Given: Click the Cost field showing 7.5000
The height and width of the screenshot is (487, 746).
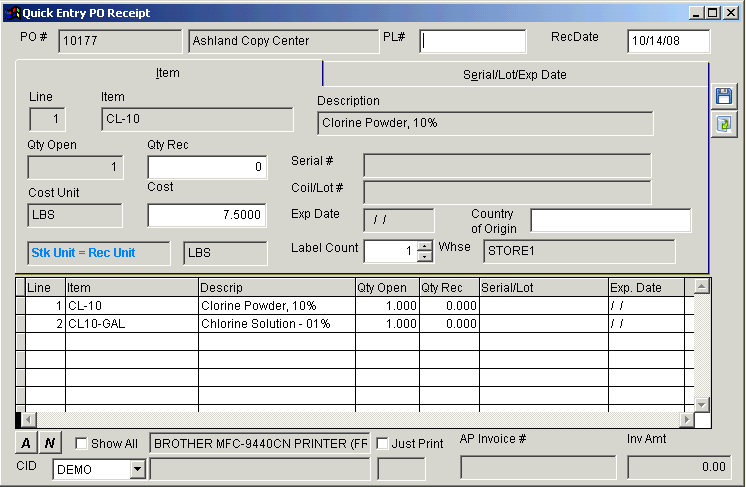Looking at the screenshot, I should click(207, 215).
